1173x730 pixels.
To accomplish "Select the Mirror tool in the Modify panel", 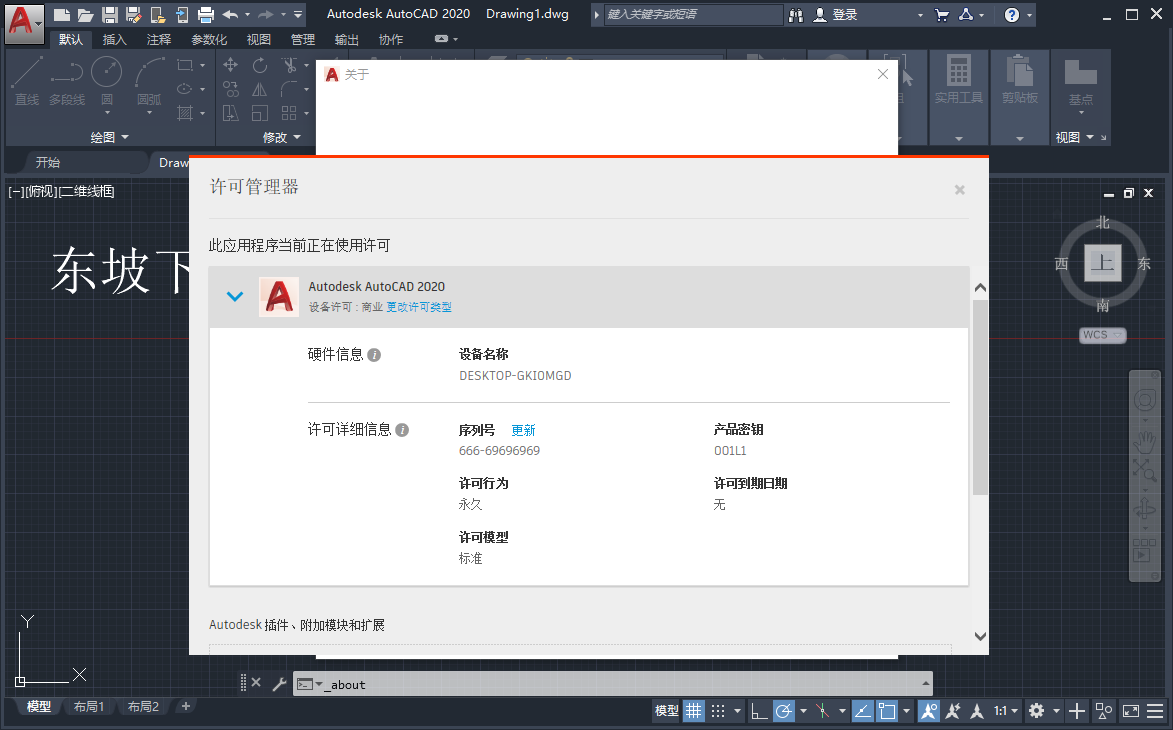I will 258,91.
